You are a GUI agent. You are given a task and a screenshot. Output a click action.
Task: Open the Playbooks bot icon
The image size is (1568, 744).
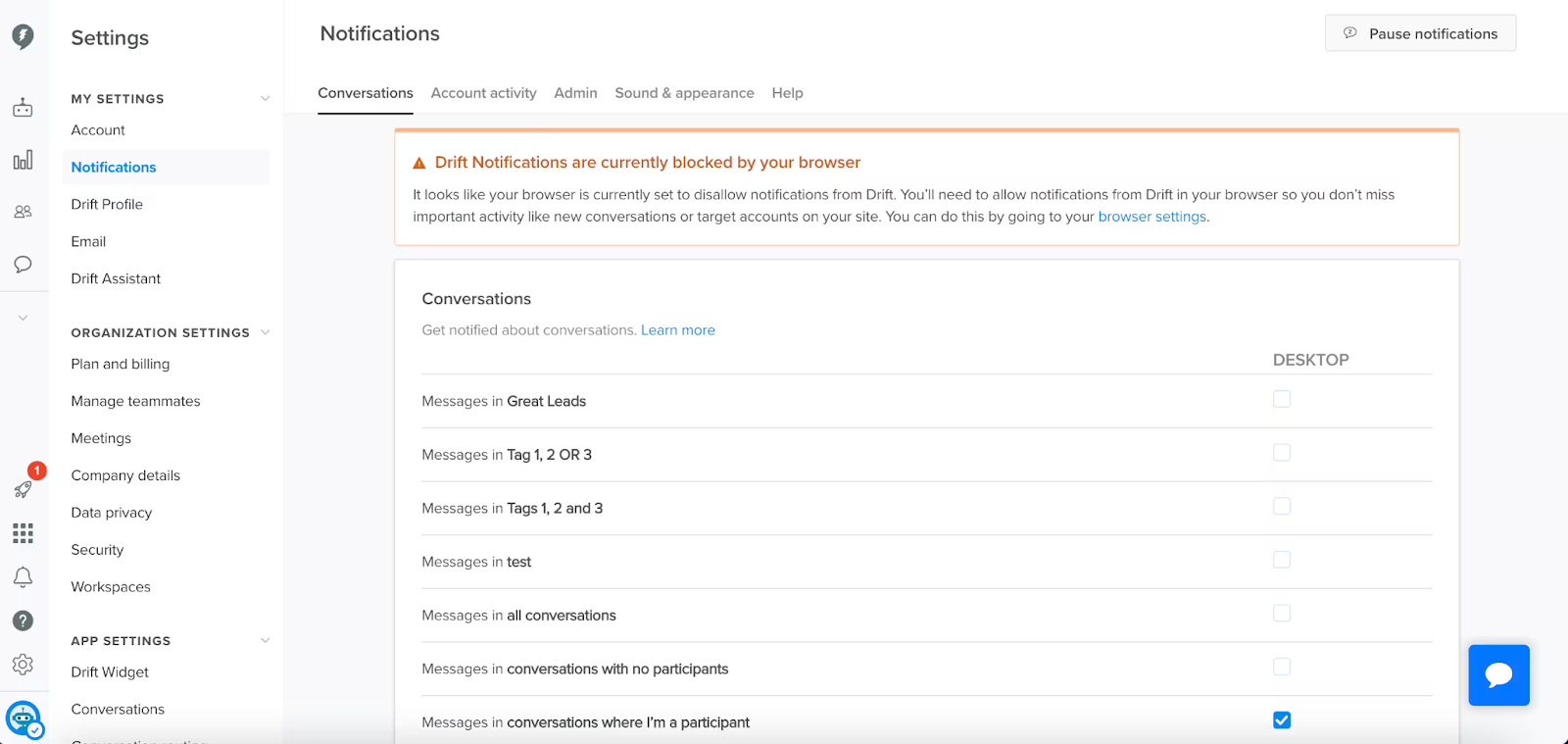tap(23, 108)
